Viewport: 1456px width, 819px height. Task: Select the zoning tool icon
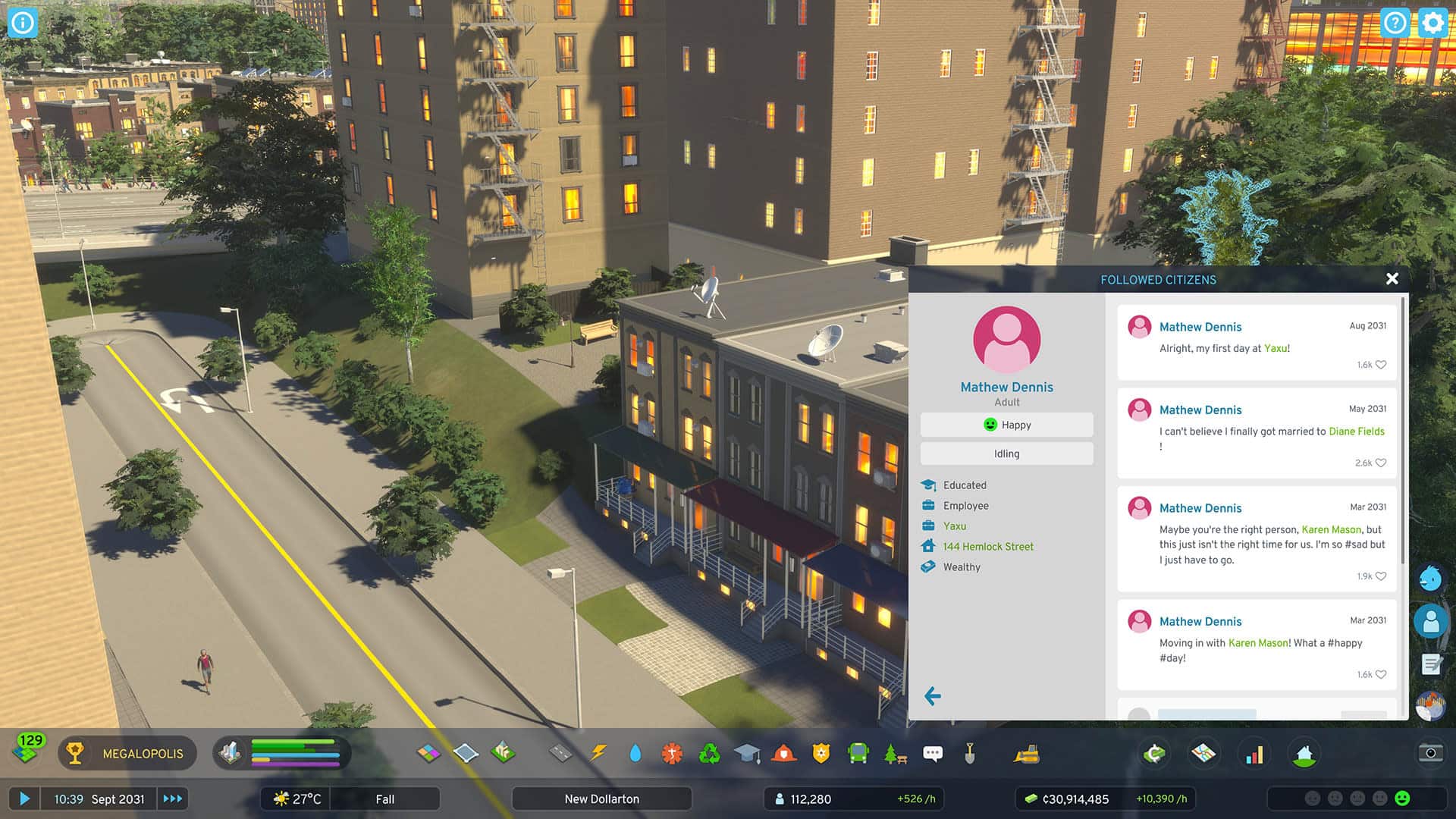pyautogui.click(x=428, y=753)
